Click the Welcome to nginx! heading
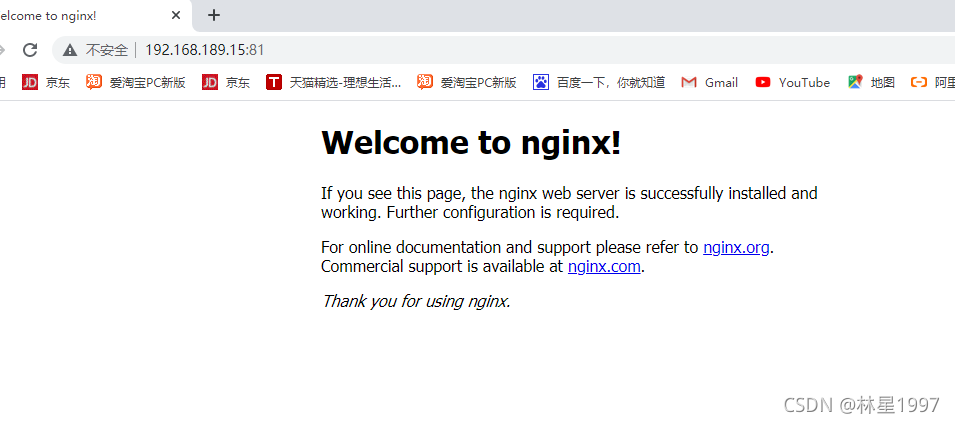This screenshot has width=955, height=423. point(471,143)
